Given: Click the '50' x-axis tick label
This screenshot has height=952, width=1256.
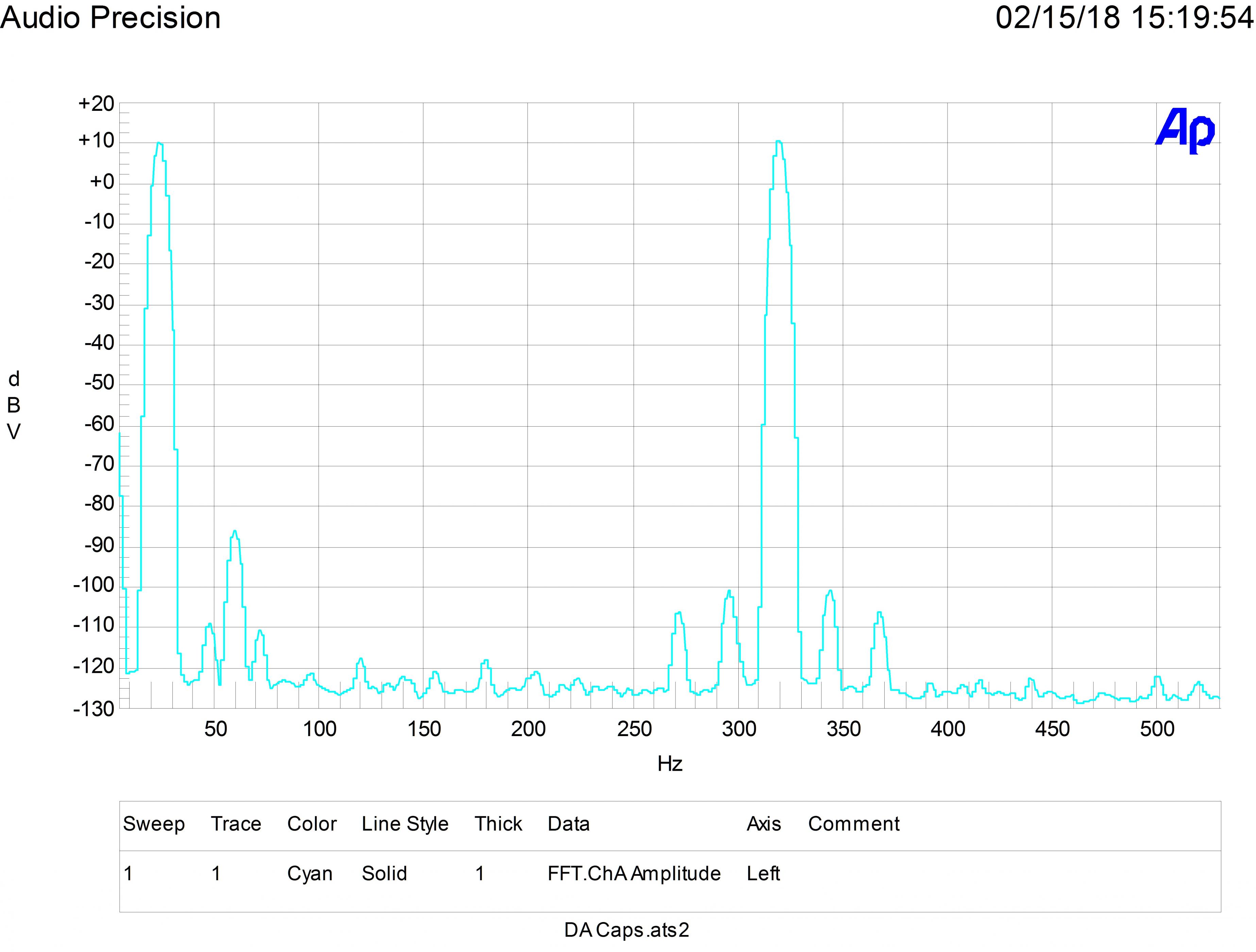Looking at the screenshot, I should point(215,729).
